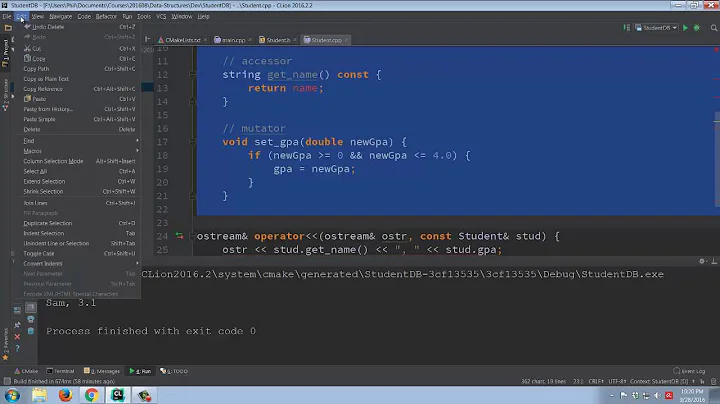Click the trash clear-all icon in Run panel
Screen dimensions: 720x404
[x=31, y=331]
